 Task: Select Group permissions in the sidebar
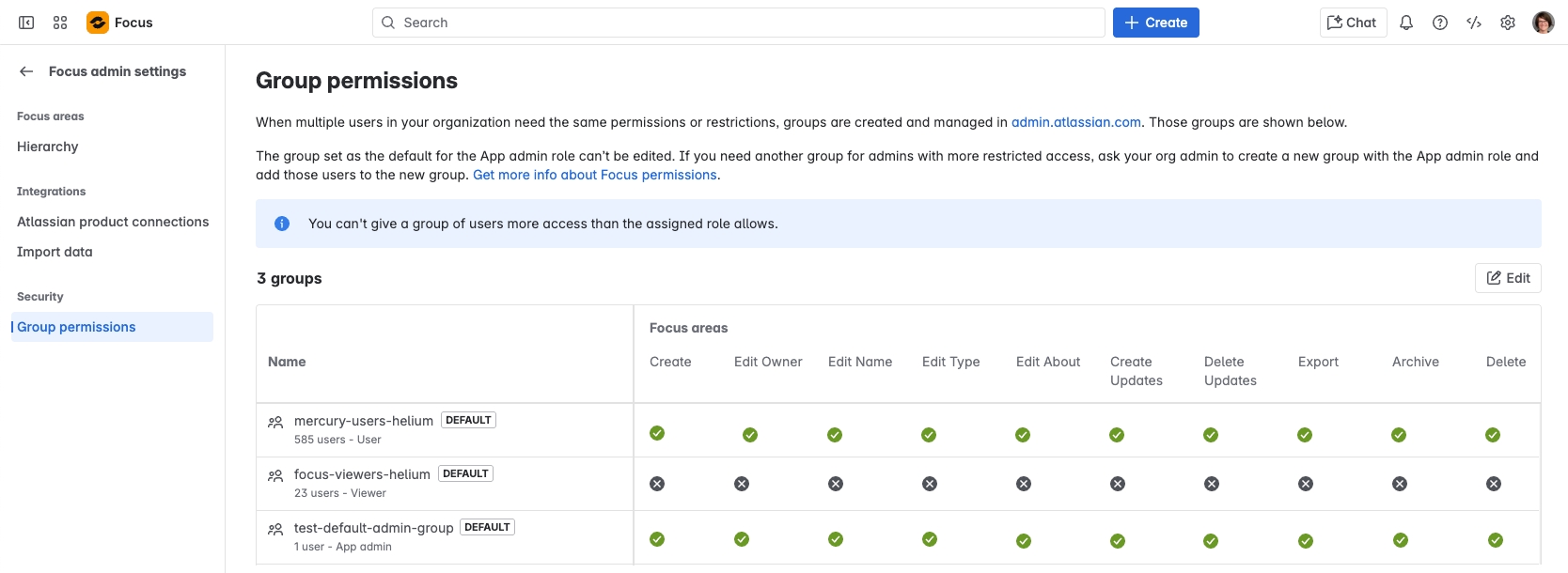click(112, 327)
